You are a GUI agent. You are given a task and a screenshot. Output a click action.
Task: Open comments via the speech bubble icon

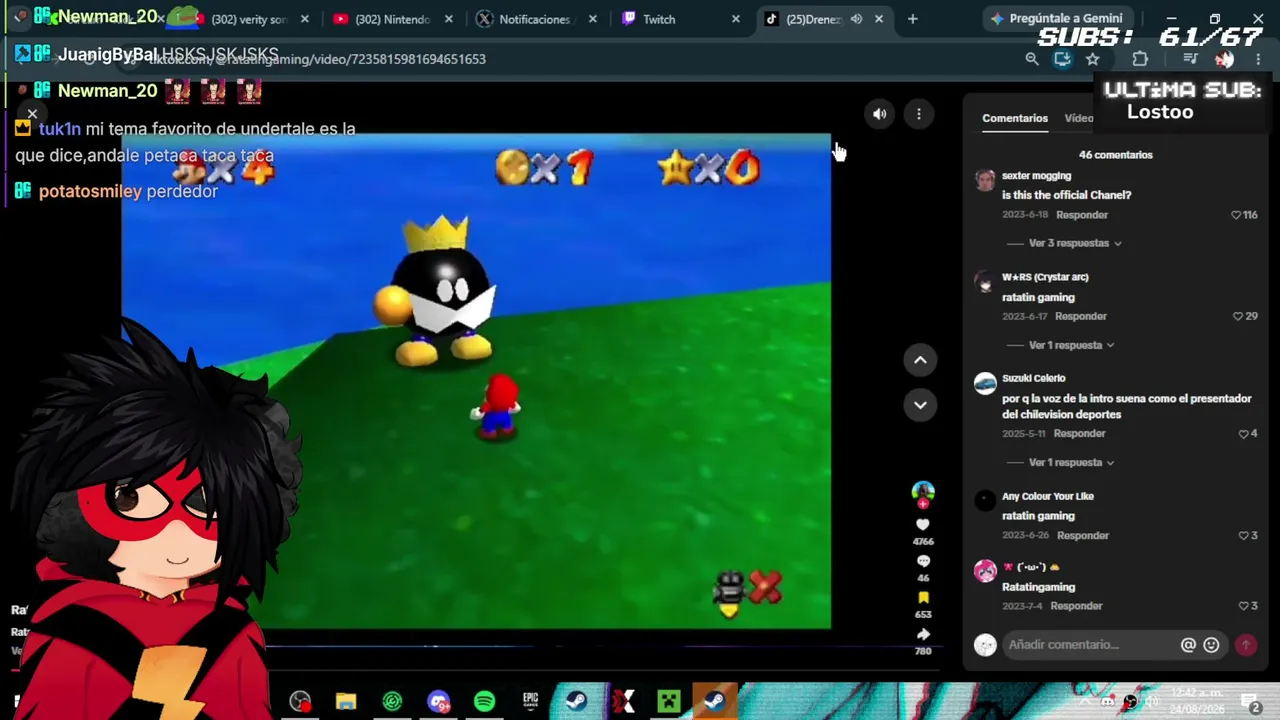point(923,561)
